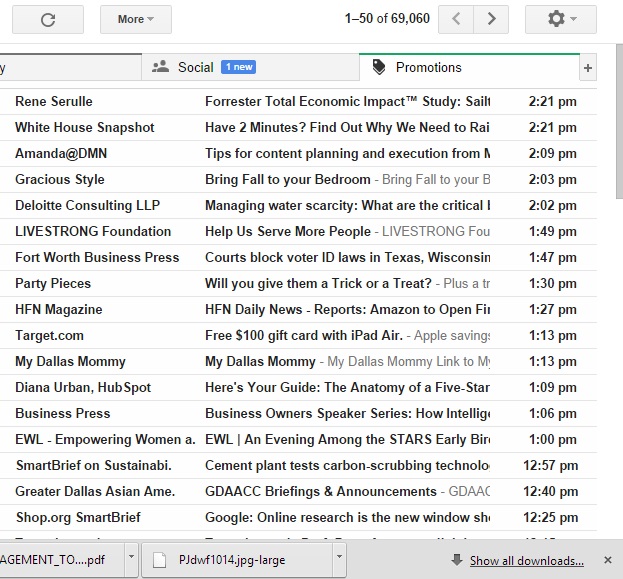Open the White House Snapshot email
The height and width of the screenshot is (579, 623).
(x=300, y=127)
